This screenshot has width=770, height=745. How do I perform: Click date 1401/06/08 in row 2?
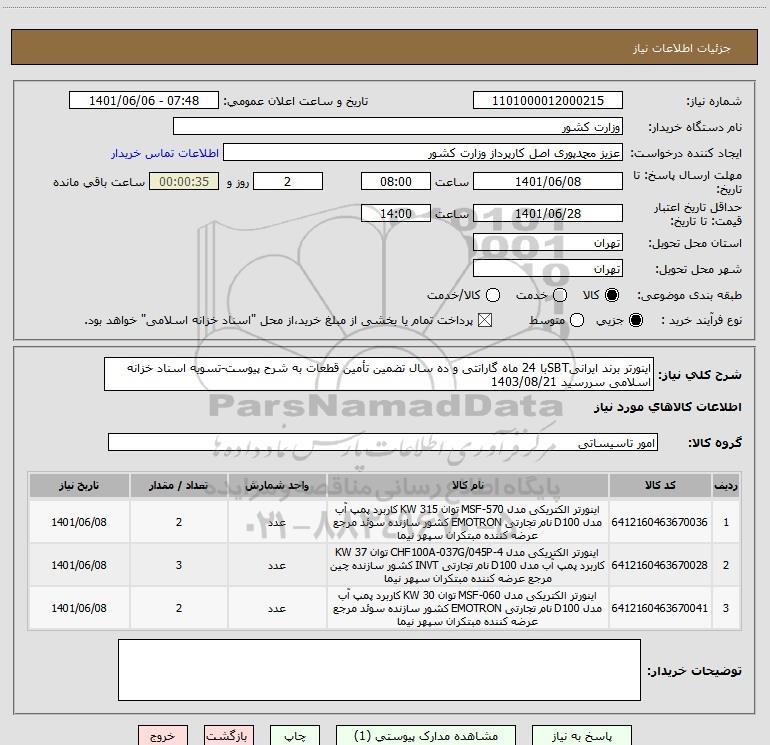(x=79, y=565)
